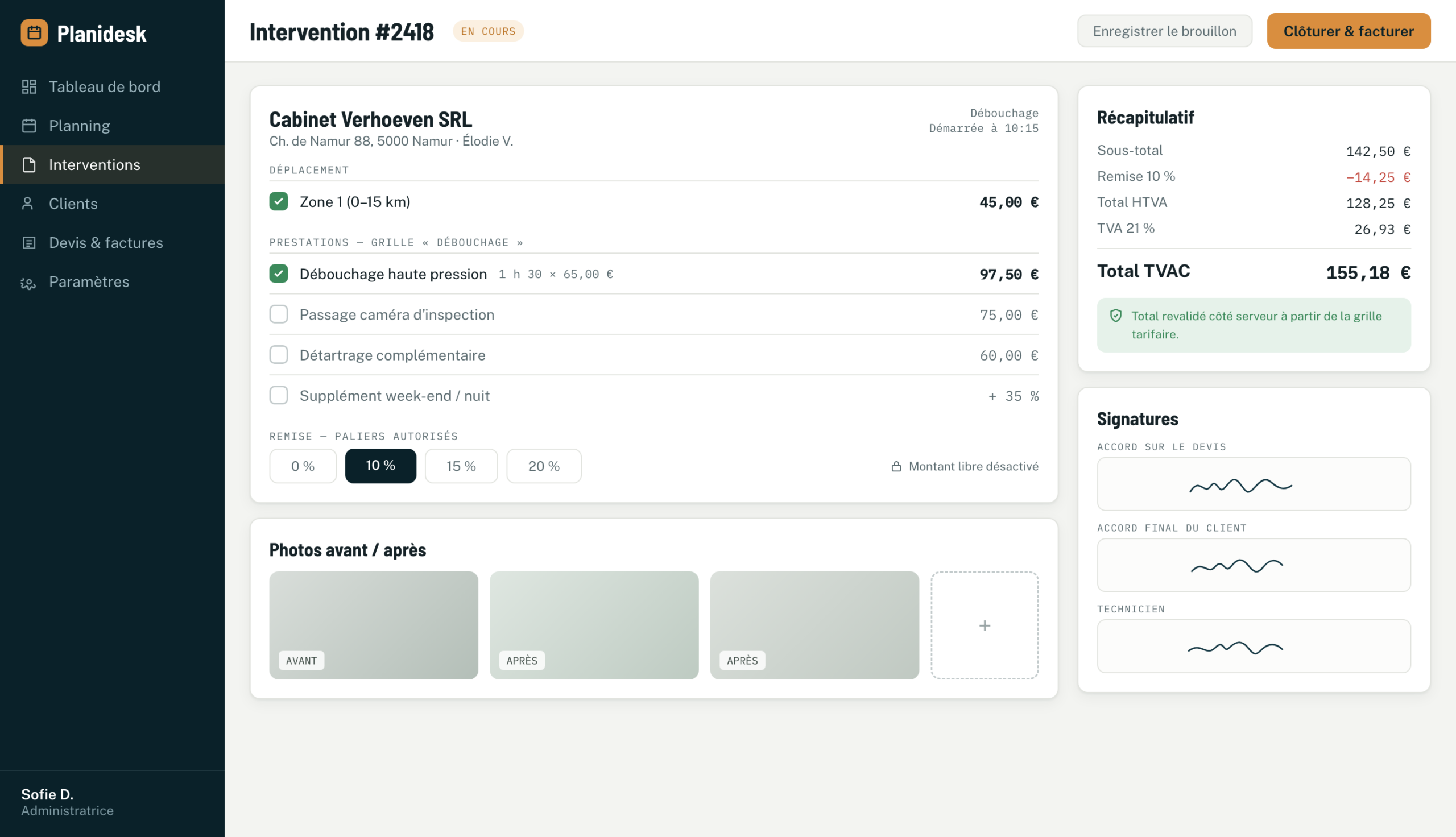Viewport: 1456px width, 837px height.
Task: Click Clôturer & facturer button
Action: point(1349,31)
